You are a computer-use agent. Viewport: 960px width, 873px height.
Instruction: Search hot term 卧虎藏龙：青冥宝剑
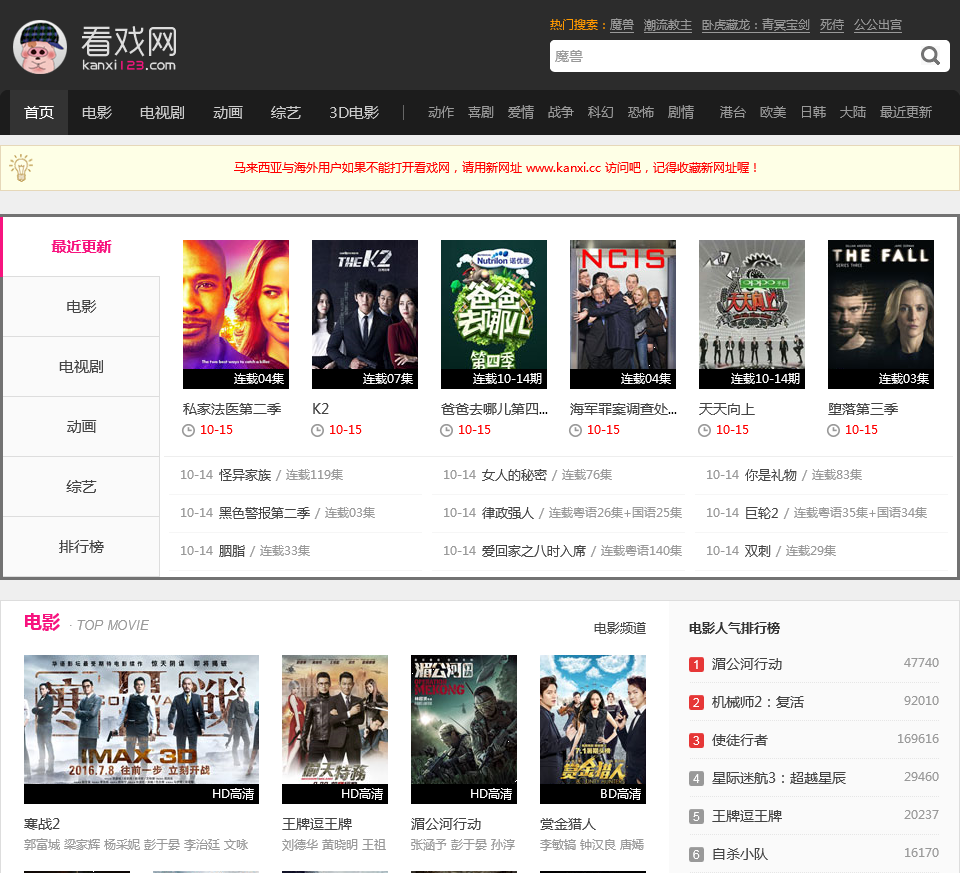tap(756, 25)
